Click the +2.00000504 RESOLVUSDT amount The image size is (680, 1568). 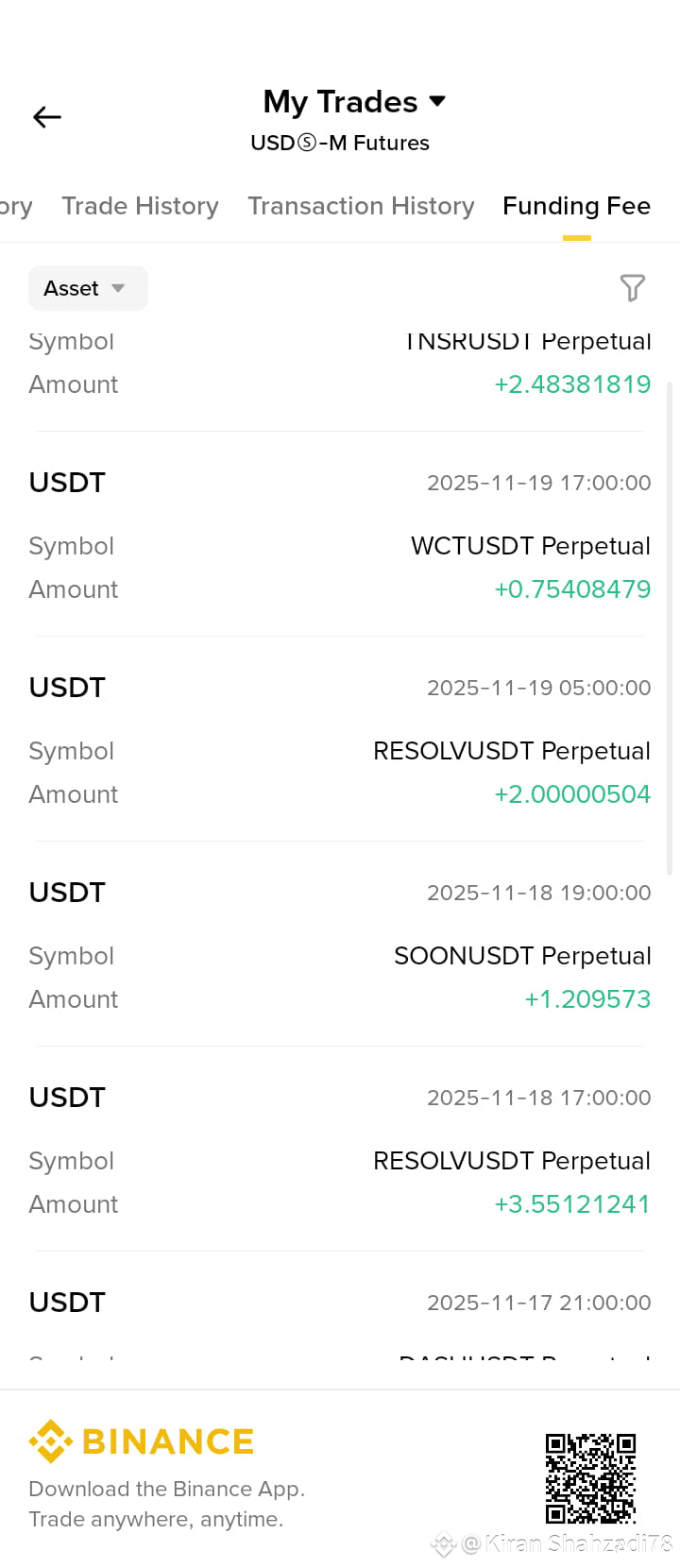coord(572,794)
